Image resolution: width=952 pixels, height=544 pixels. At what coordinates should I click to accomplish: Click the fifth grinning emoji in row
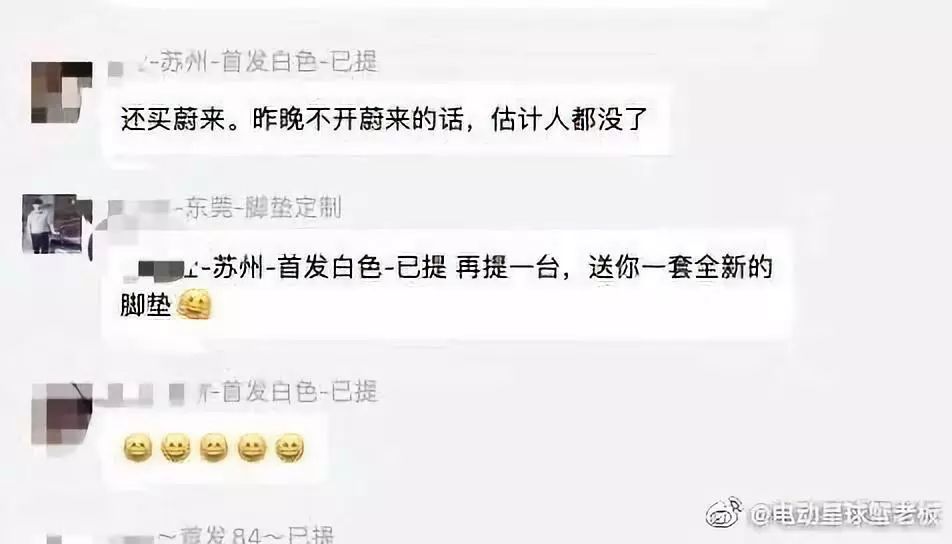pyautogui.click(x=290, y=449)
